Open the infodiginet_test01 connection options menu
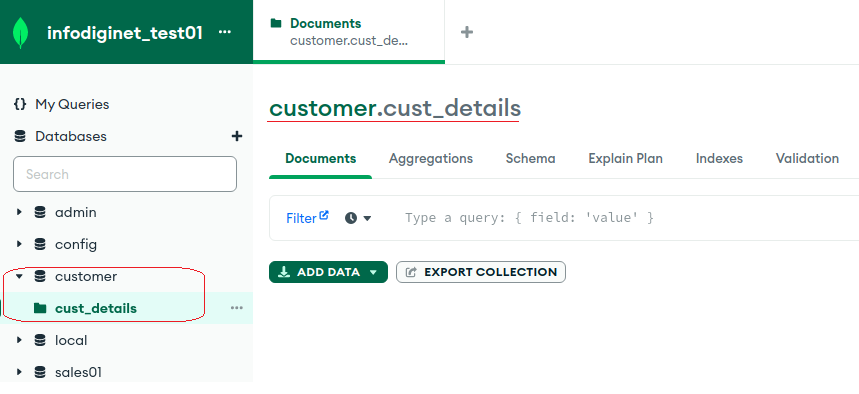859x394 pixels. 225,32
